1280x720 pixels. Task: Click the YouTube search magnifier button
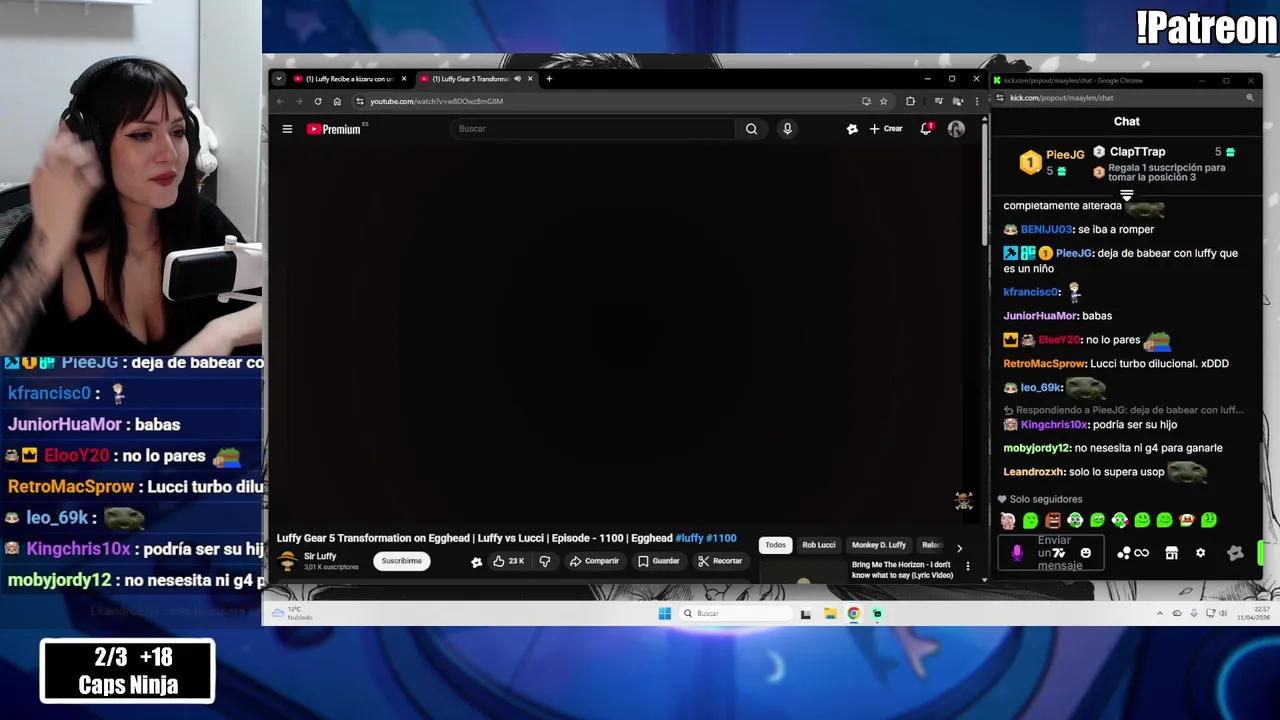(x=751, y=129)
